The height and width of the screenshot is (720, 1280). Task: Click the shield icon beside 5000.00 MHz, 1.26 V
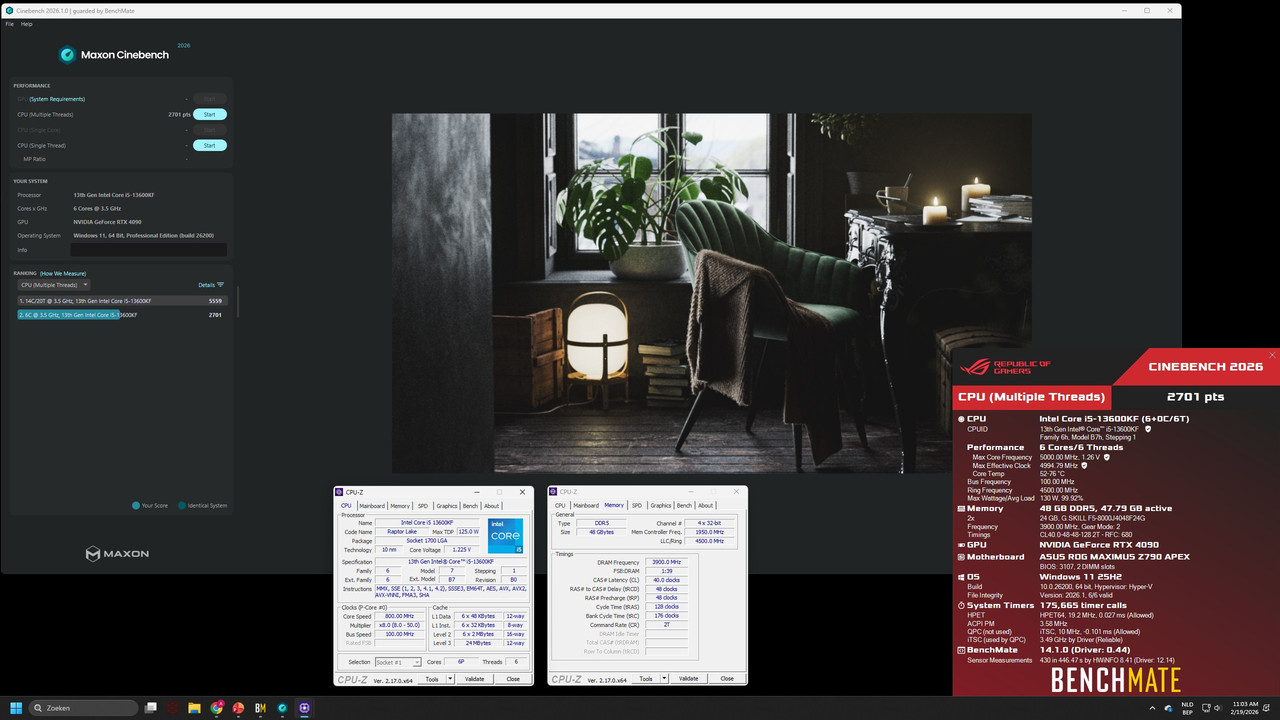coord(1107,457)
